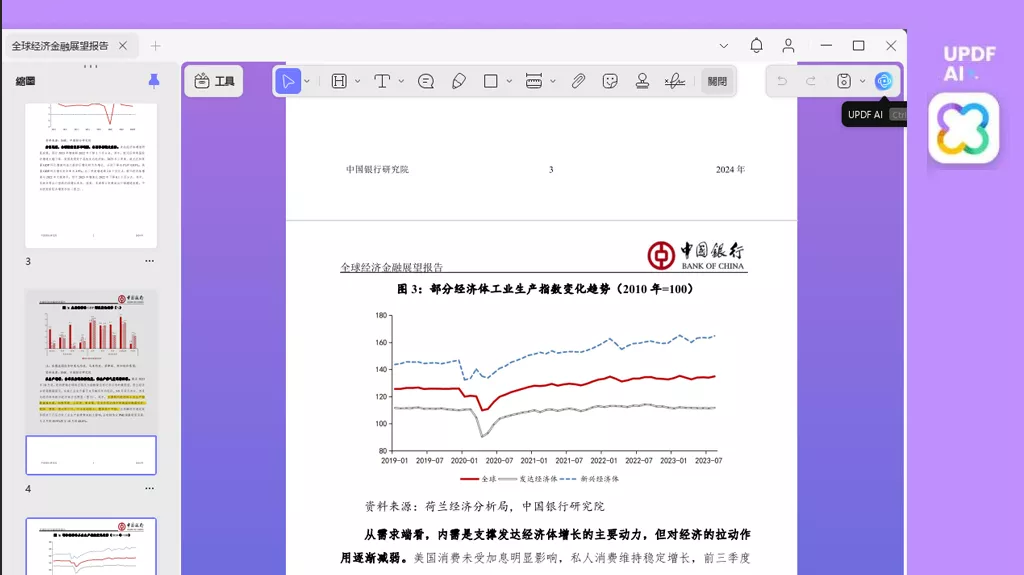Viewport: 1024px width, 575px height.
Task: Open the shape tool dropdown arrow
Action: coord(509,82)
